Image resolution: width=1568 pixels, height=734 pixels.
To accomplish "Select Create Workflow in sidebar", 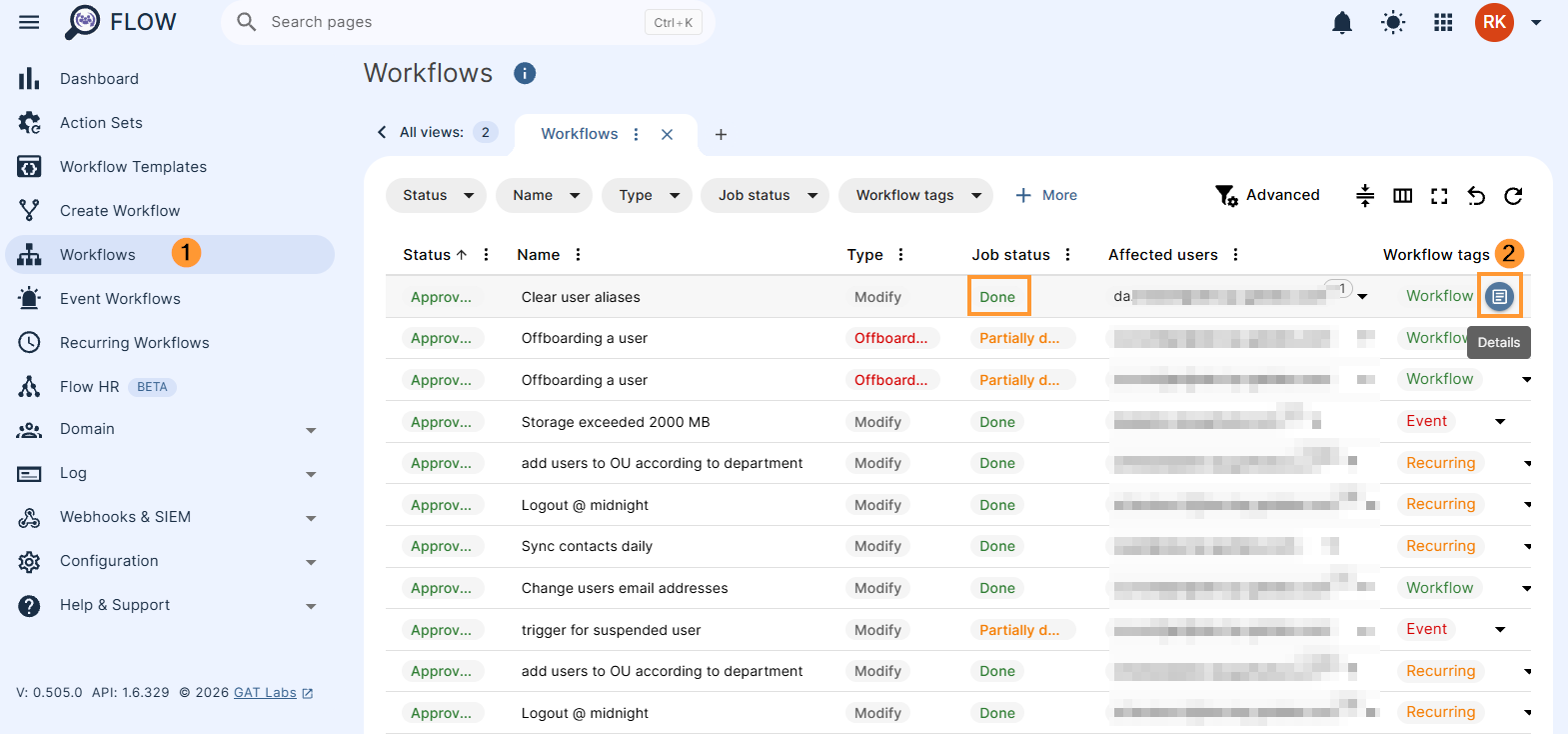I will pyautogui.click(x=170, y=211).
